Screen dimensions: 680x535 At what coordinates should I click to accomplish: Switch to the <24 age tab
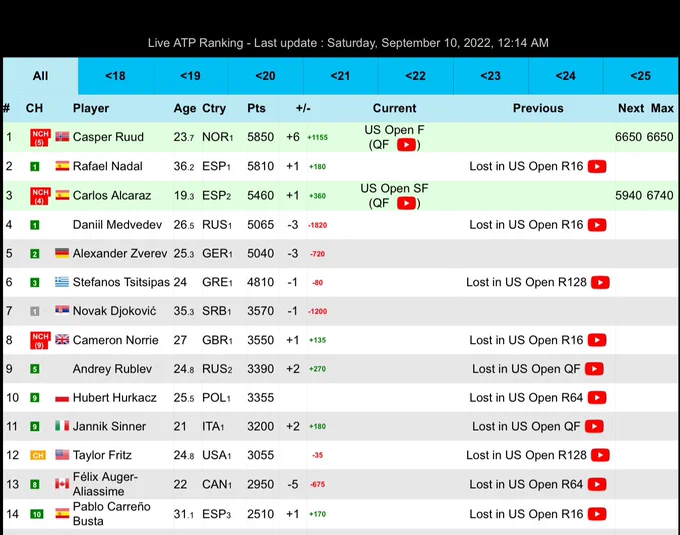point(566,76)
